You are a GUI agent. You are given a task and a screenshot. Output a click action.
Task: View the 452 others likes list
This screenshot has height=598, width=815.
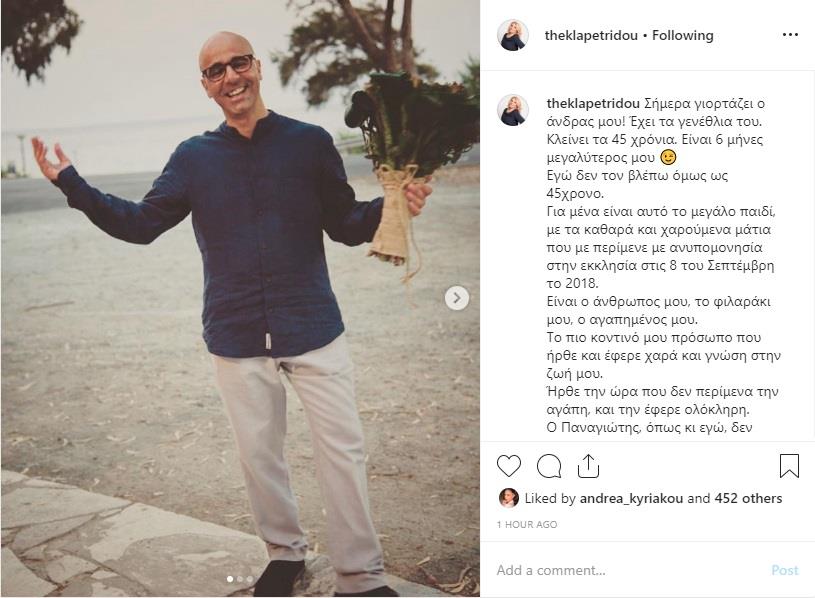point(748,498)
